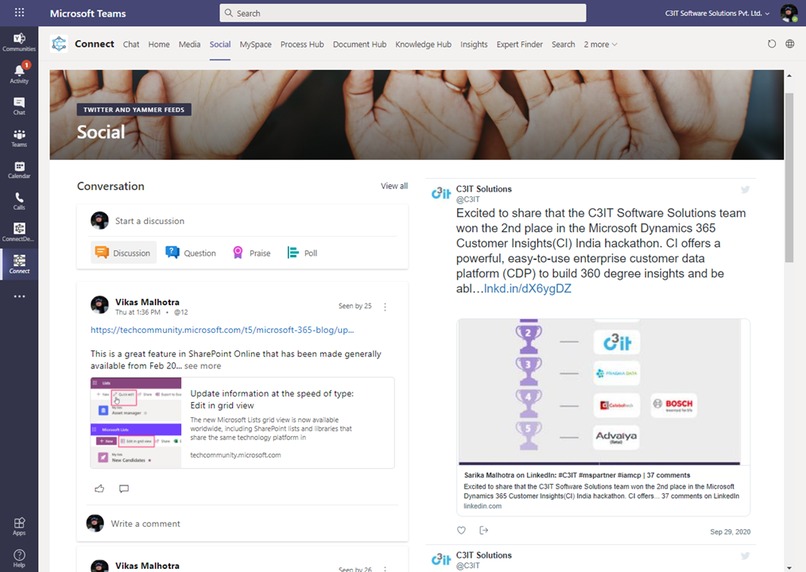
Task: Open the Expert Finder tab
Action: click(x=520, y=44)
